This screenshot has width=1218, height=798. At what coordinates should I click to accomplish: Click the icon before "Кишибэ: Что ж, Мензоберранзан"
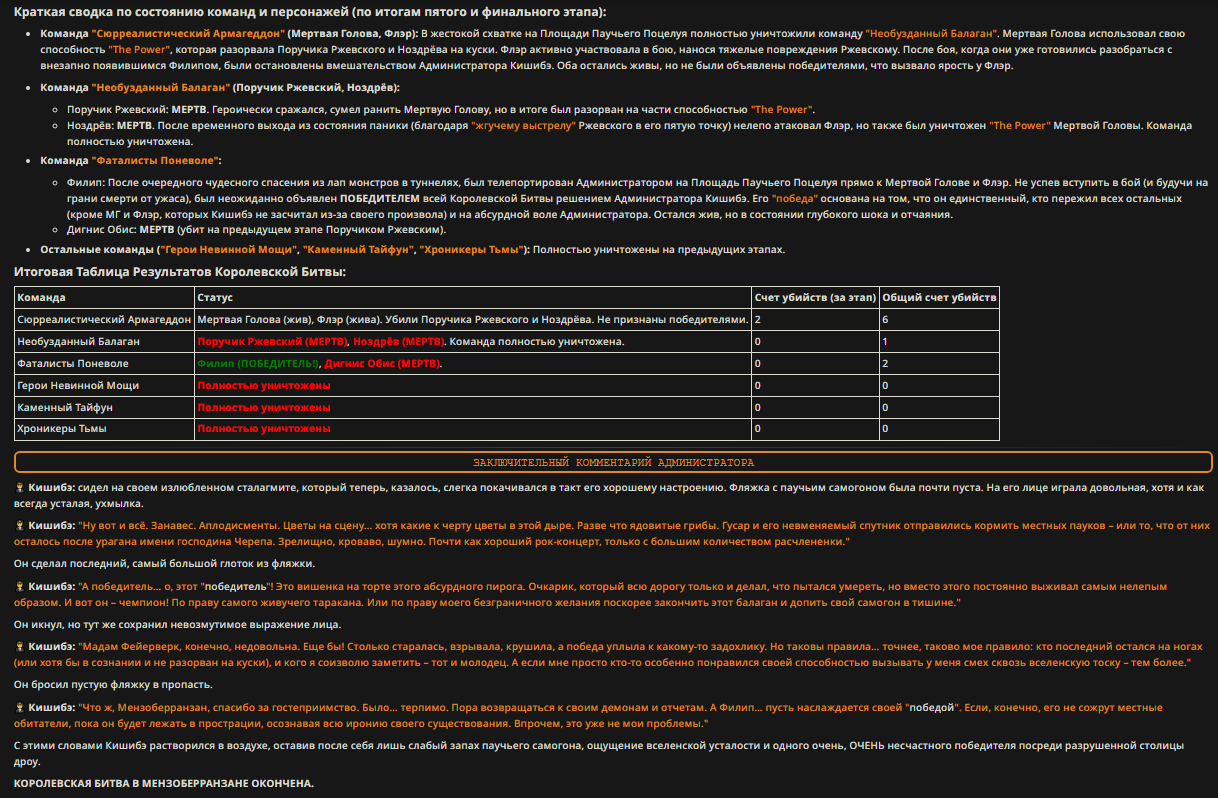[x=20, y=708]
